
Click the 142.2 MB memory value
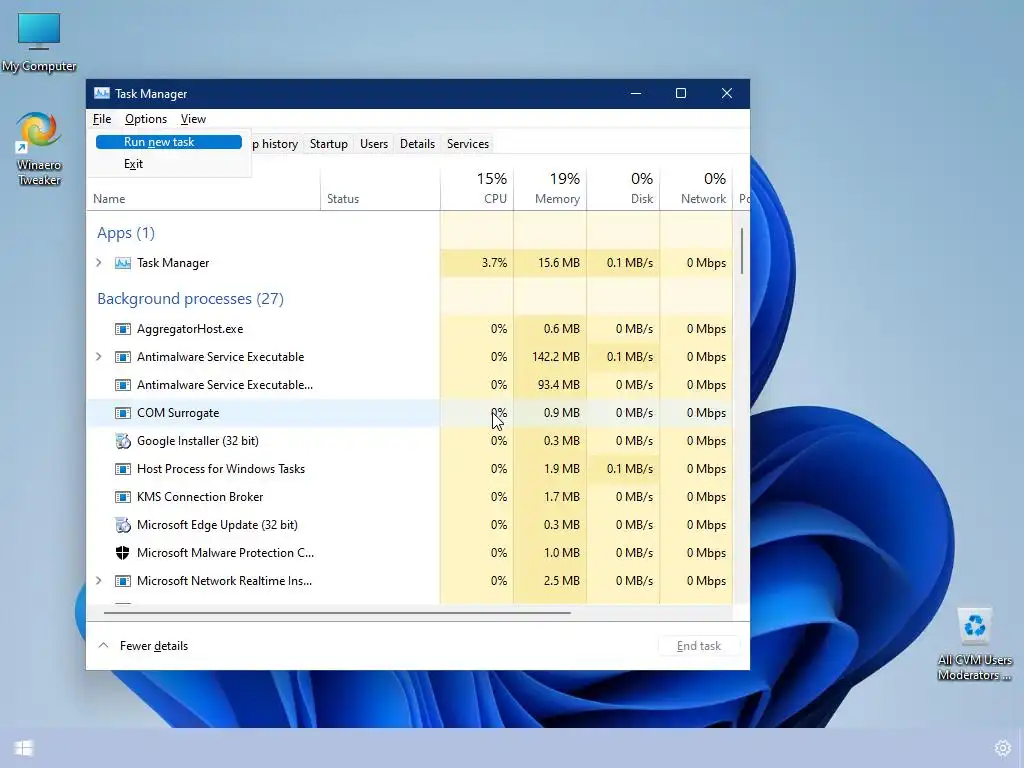(556, 357)
